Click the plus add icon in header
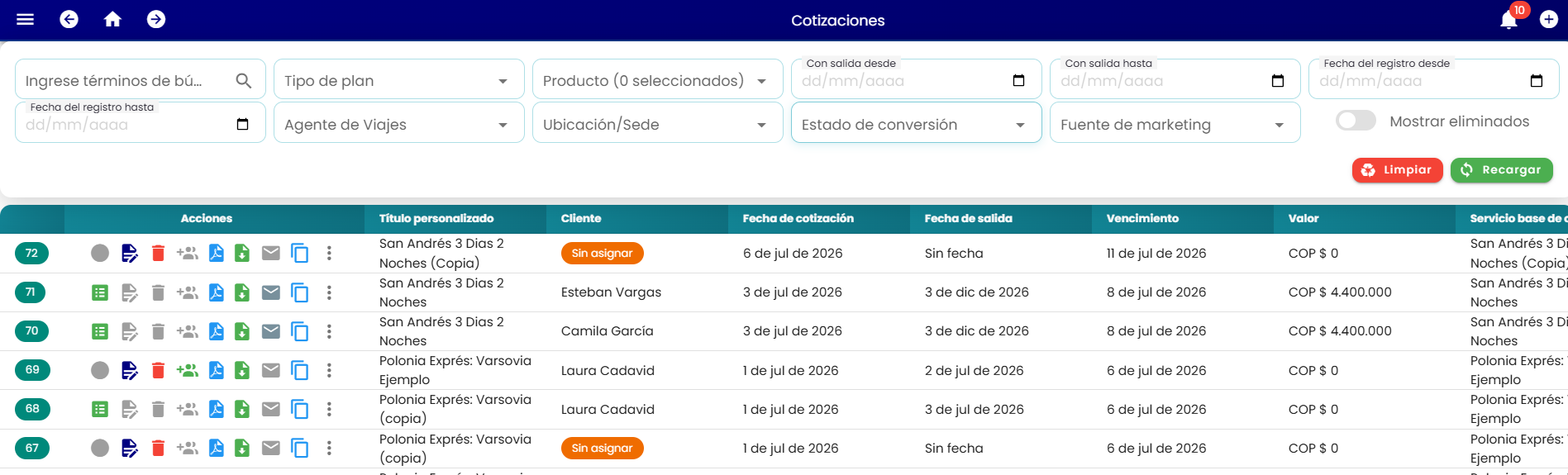 pyautogui.click(x=1549, y=19)
